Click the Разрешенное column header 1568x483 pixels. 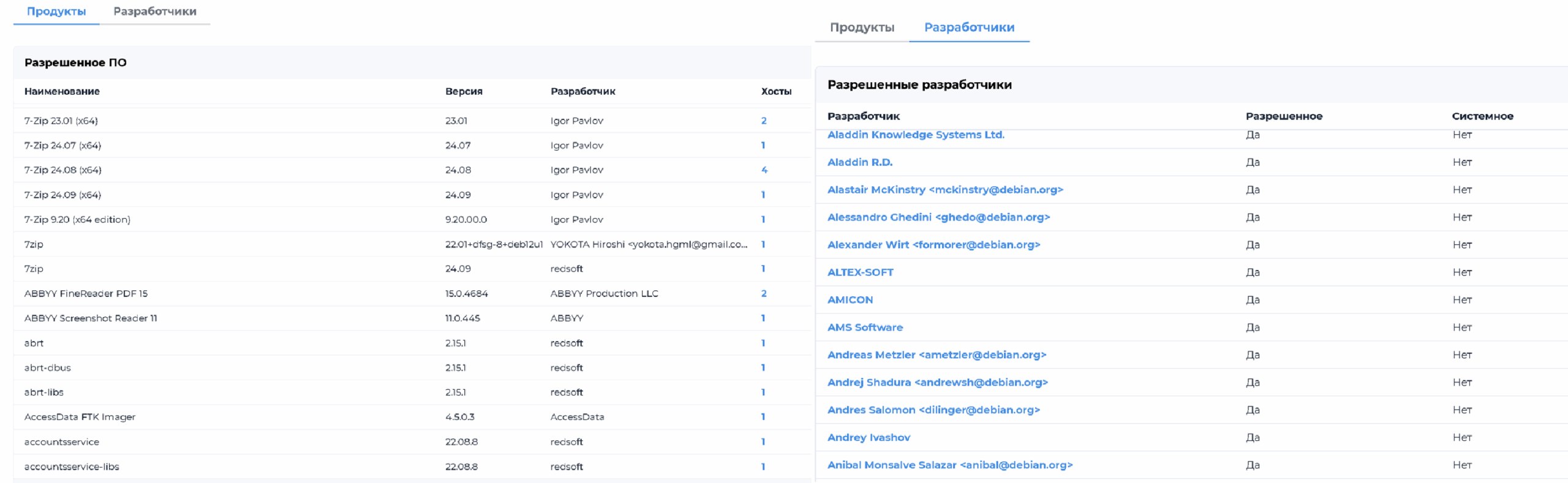coord(1284,116)
